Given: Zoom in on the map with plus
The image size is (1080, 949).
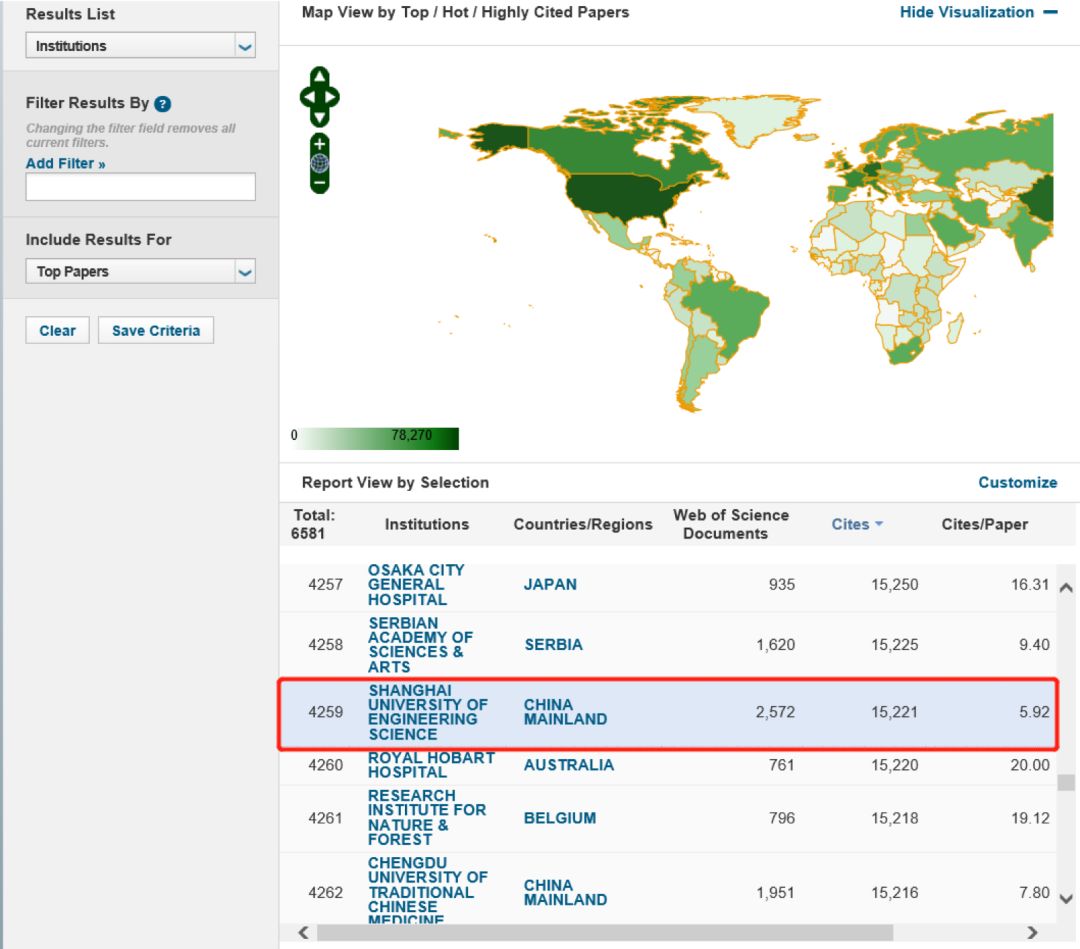Looking at the screenshot, I should point(319,144).
